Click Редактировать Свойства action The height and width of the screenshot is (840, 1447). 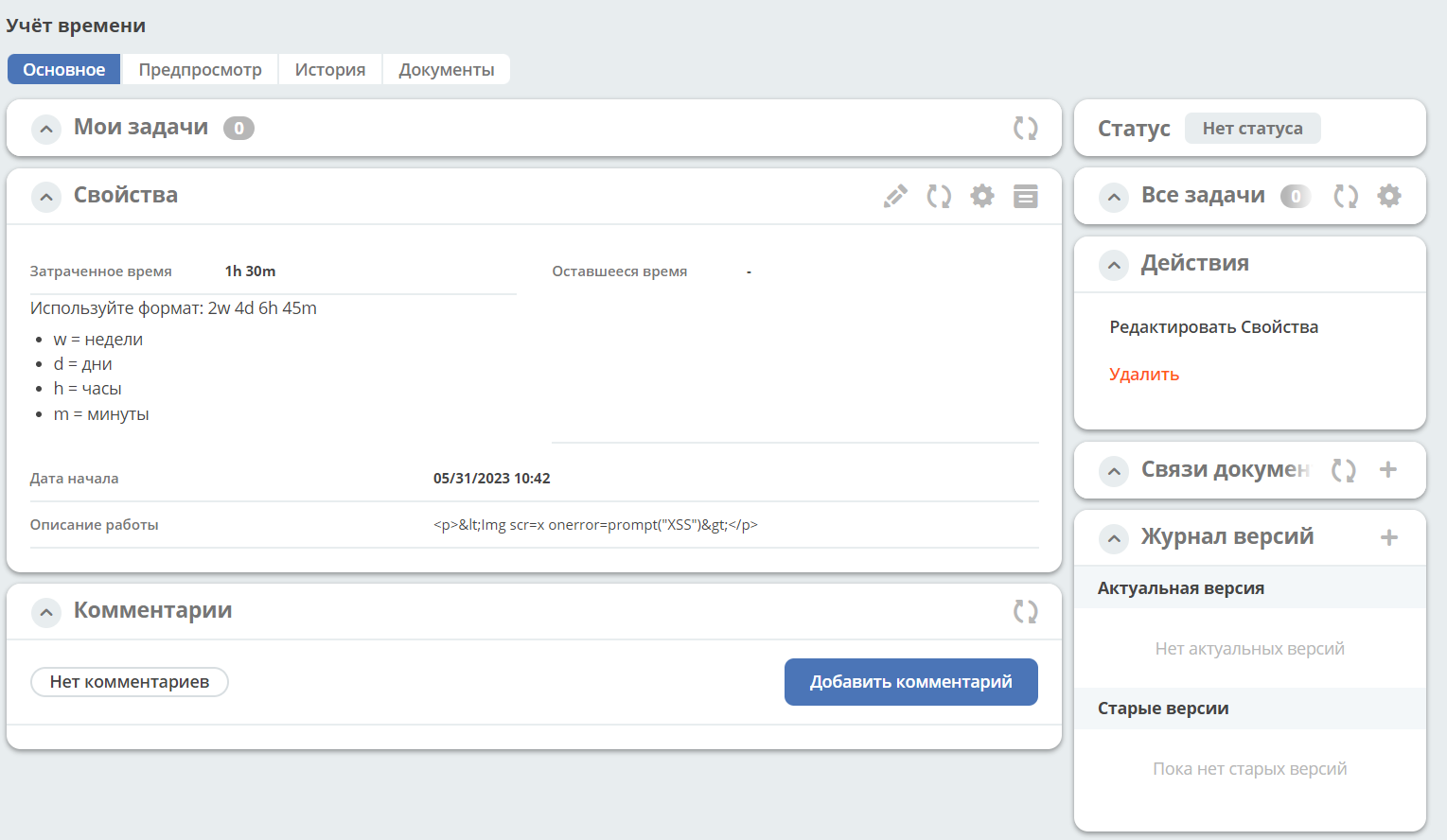[1214, 326]
